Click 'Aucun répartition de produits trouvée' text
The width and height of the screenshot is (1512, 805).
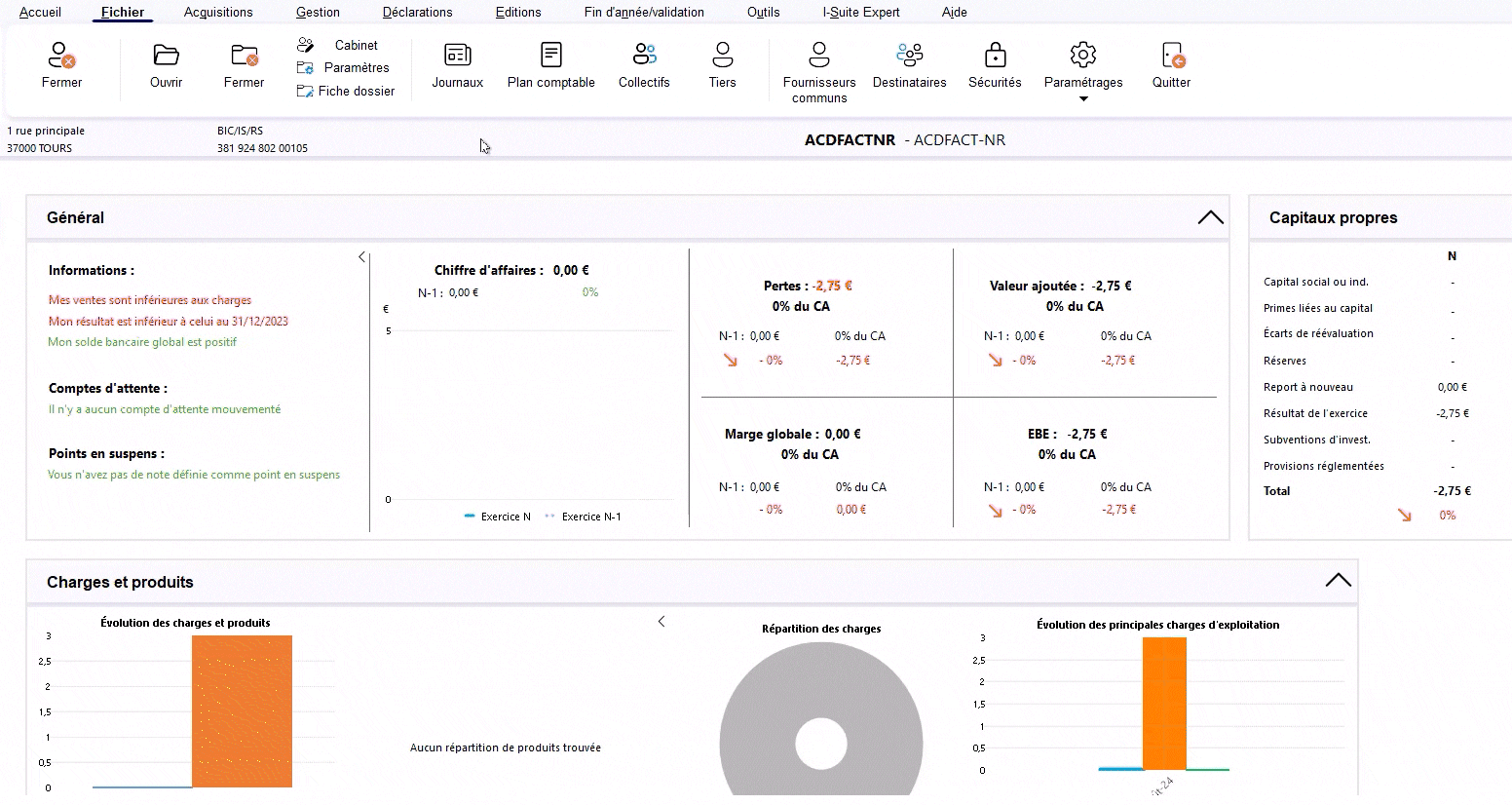[x=506, y=747]
